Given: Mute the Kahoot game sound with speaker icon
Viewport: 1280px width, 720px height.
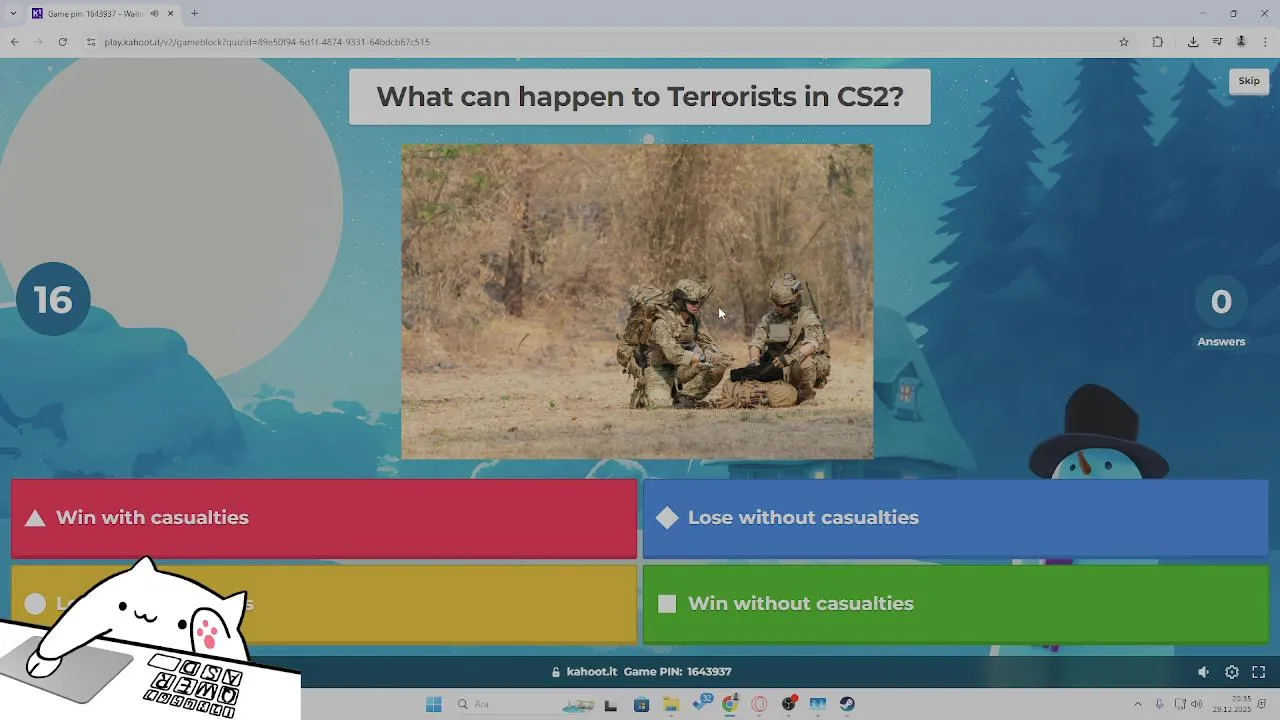Looking at the screenshot, I should (1204, 672).
